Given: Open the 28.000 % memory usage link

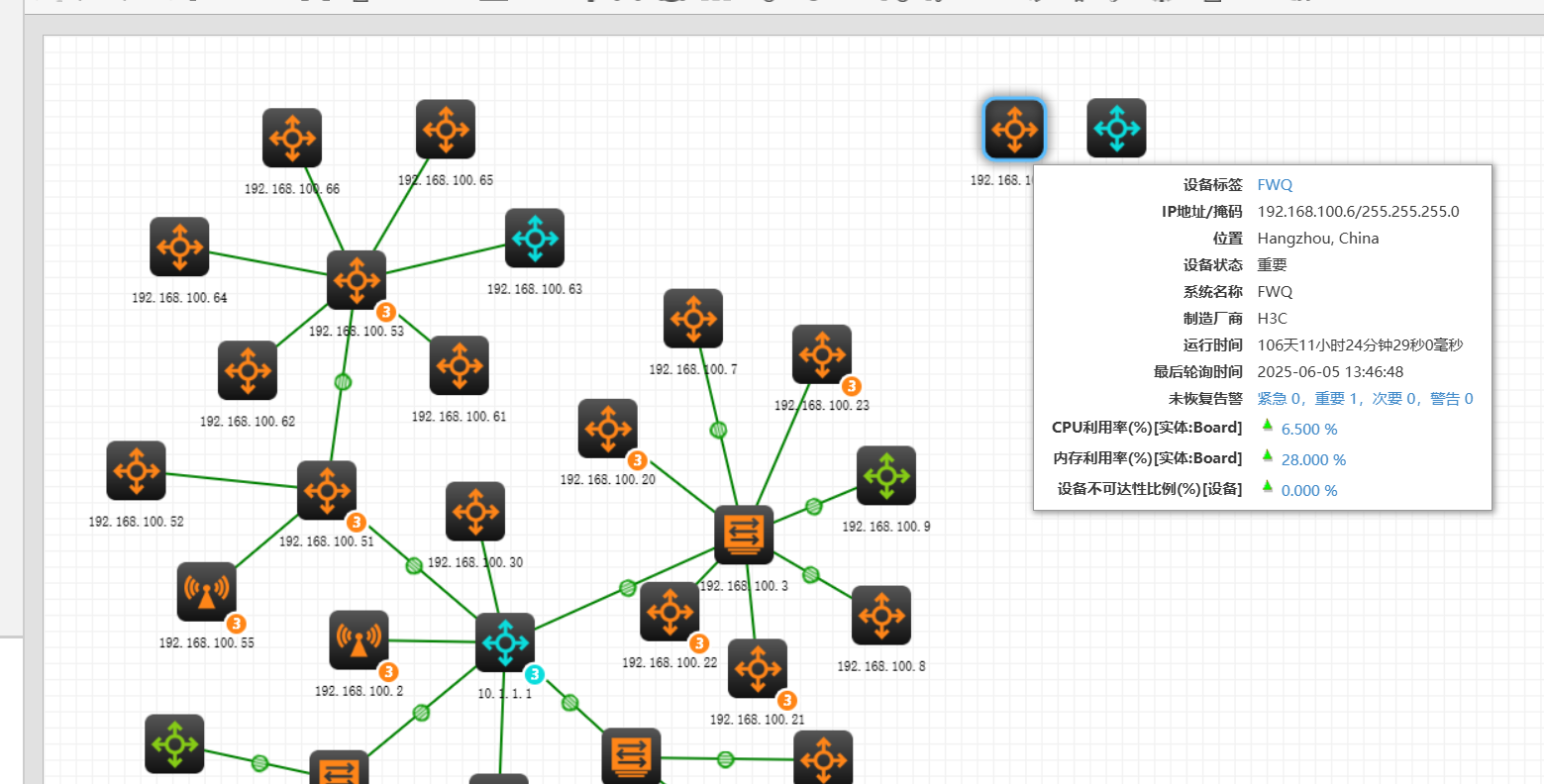Looking at the screenshot, I should (1313, 460).
